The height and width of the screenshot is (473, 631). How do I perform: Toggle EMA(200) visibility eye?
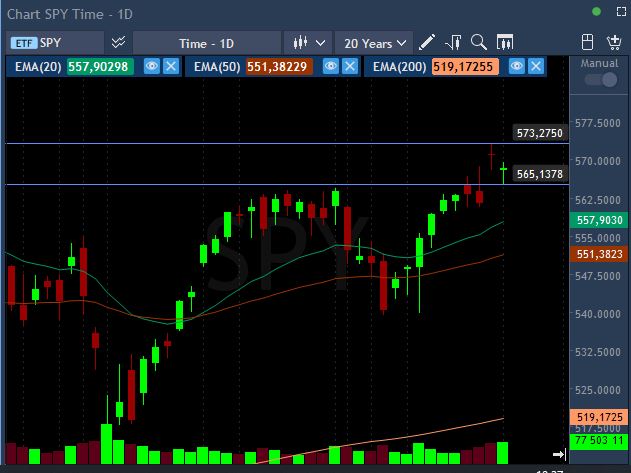click(x=517, y=66)
